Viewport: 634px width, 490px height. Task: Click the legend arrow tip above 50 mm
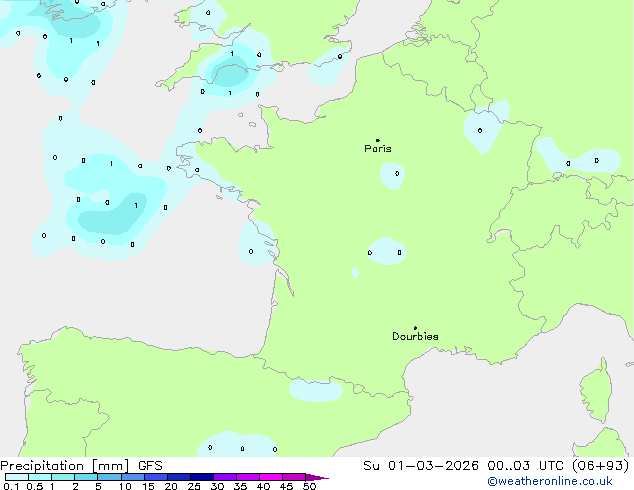[x=317, y=477]
